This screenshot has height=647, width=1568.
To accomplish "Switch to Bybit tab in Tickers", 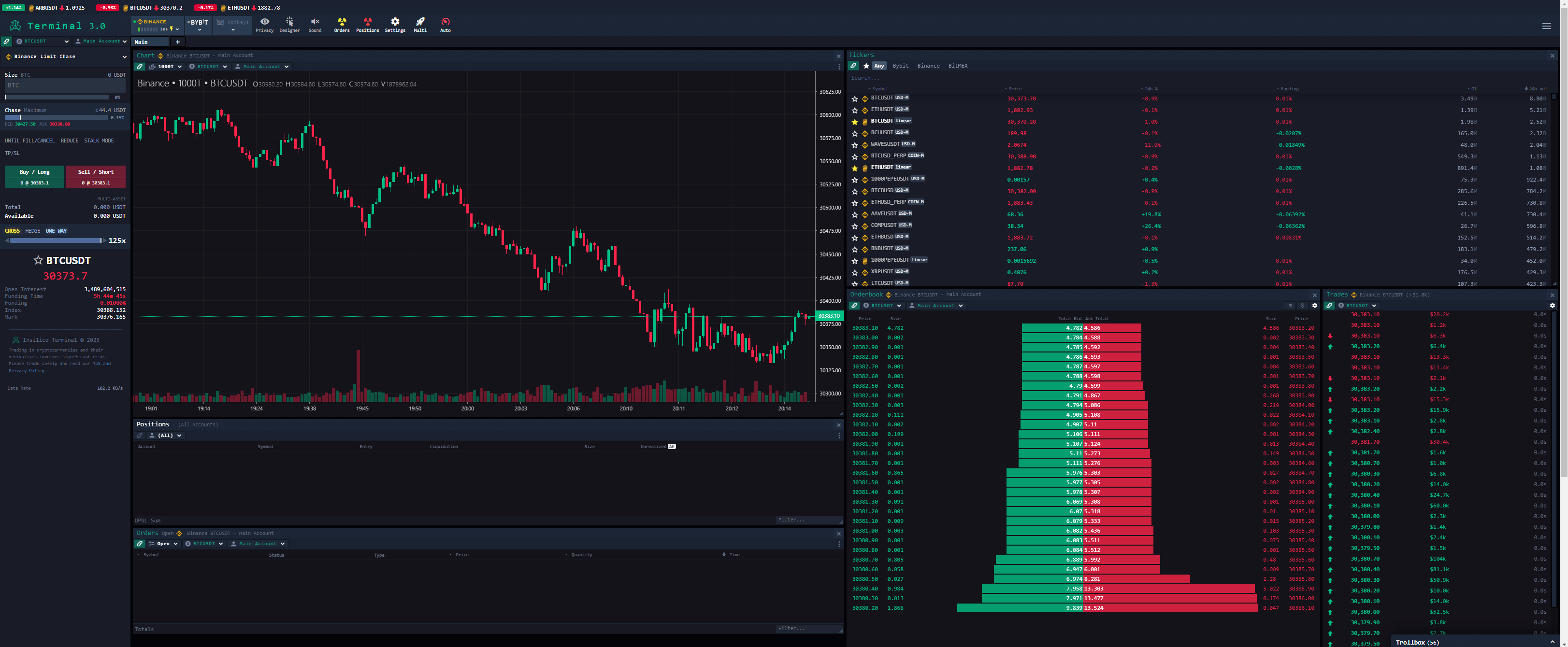I will [900, 66].
